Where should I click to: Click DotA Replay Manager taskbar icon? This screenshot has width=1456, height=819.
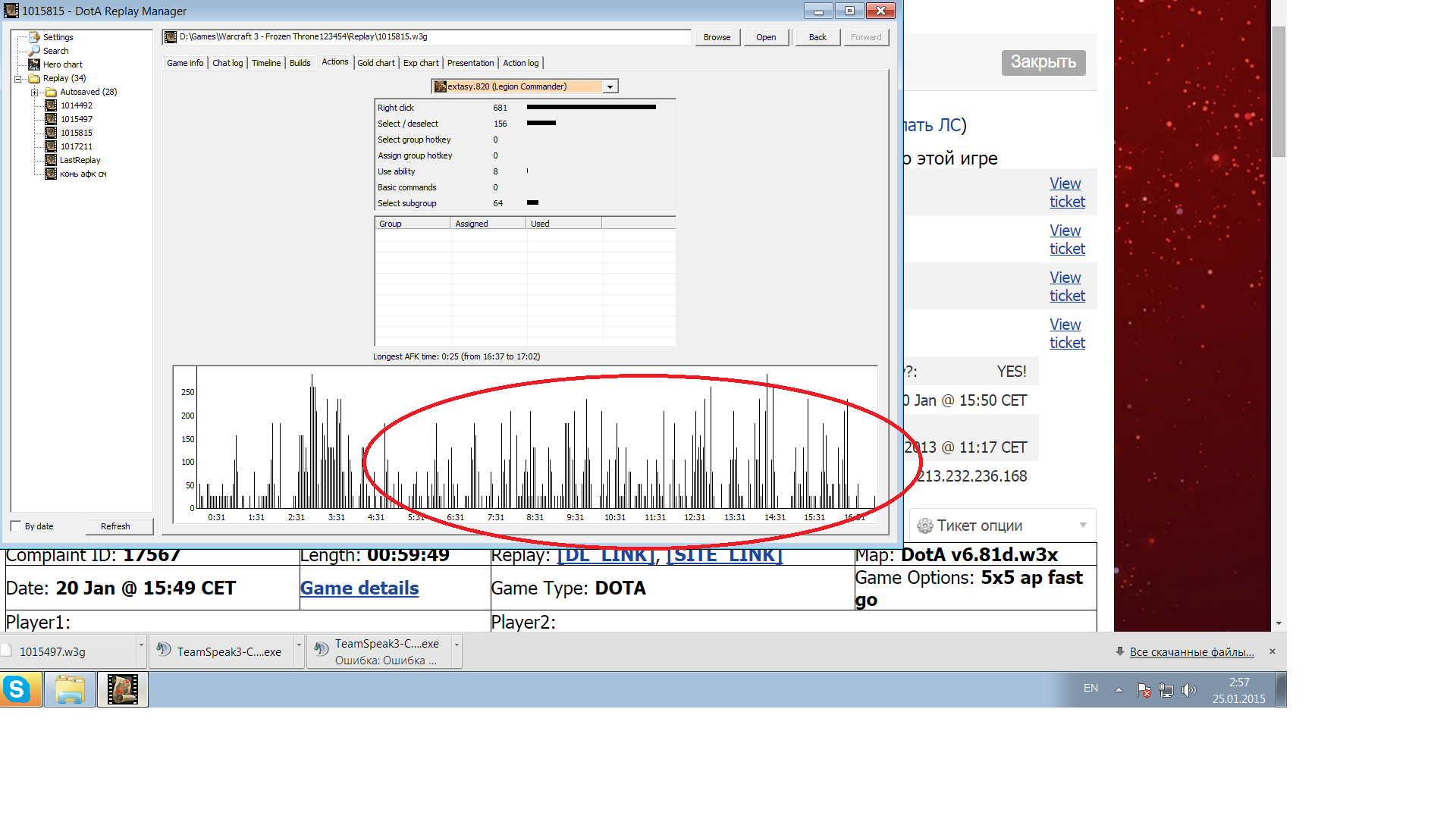point(123,689)
